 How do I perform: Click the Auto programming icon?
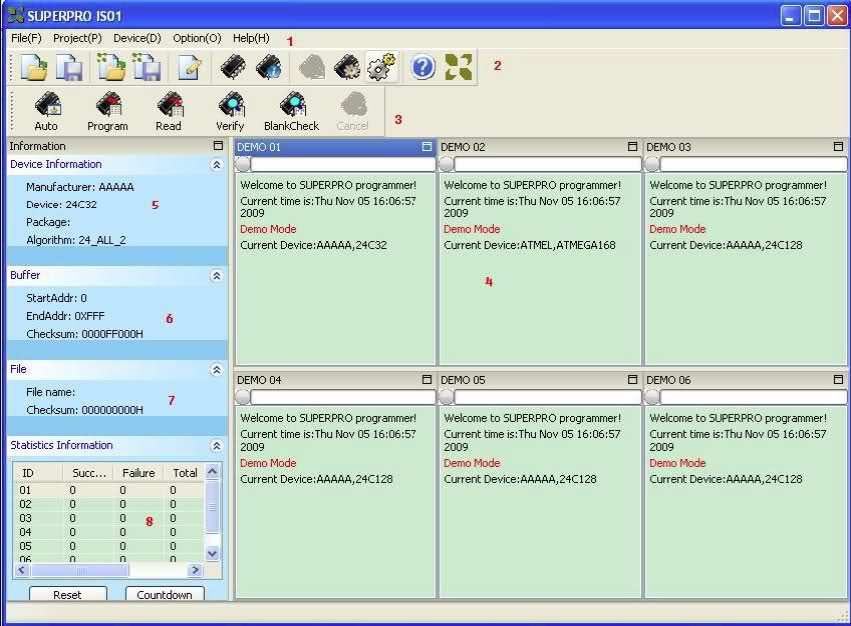click(x=46, y=108)
